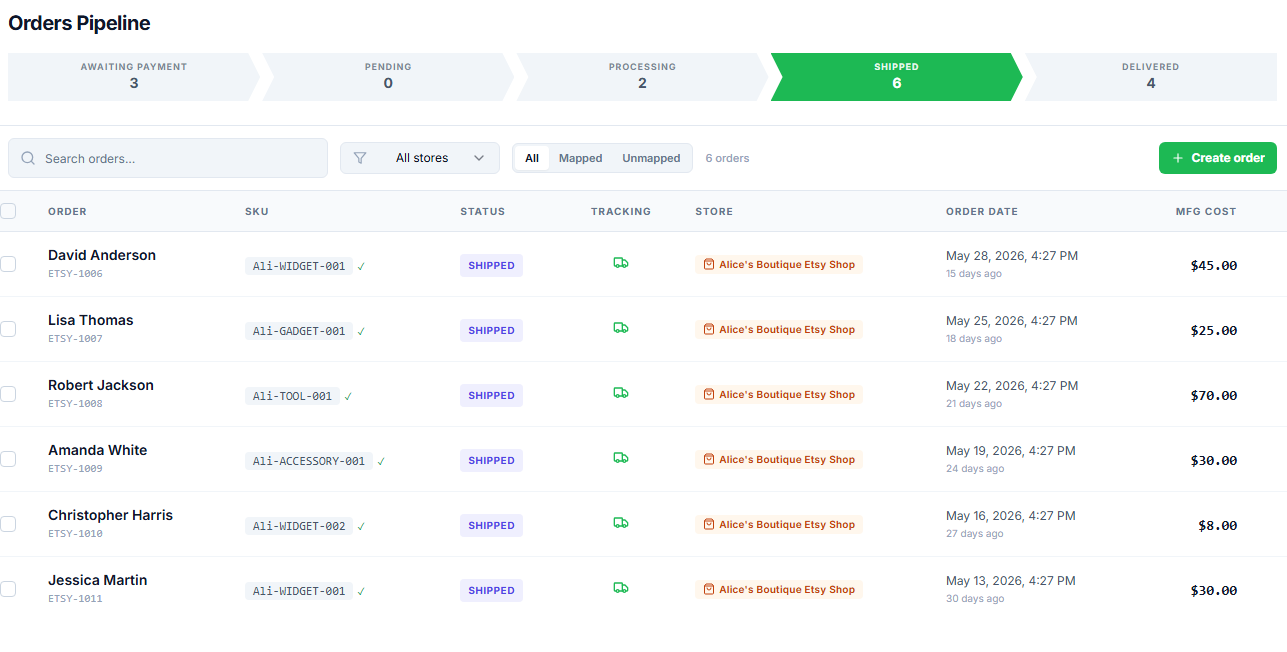Click the truck tracking icon for Jessica Martin
1287x652 pixels.
tap(621, 588)
